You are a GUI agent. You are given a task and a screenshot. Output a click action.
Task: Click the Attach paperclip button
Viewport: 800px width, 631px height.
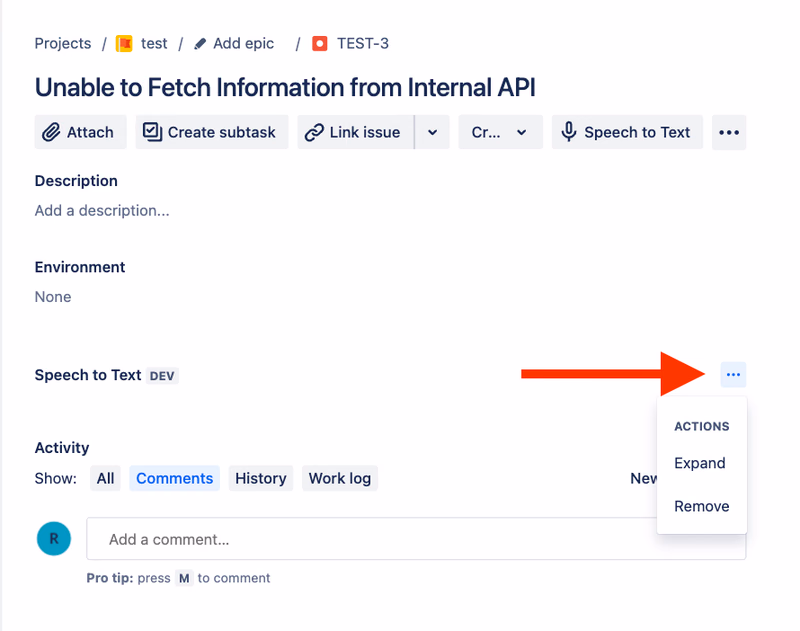click(x=80, y=132)
